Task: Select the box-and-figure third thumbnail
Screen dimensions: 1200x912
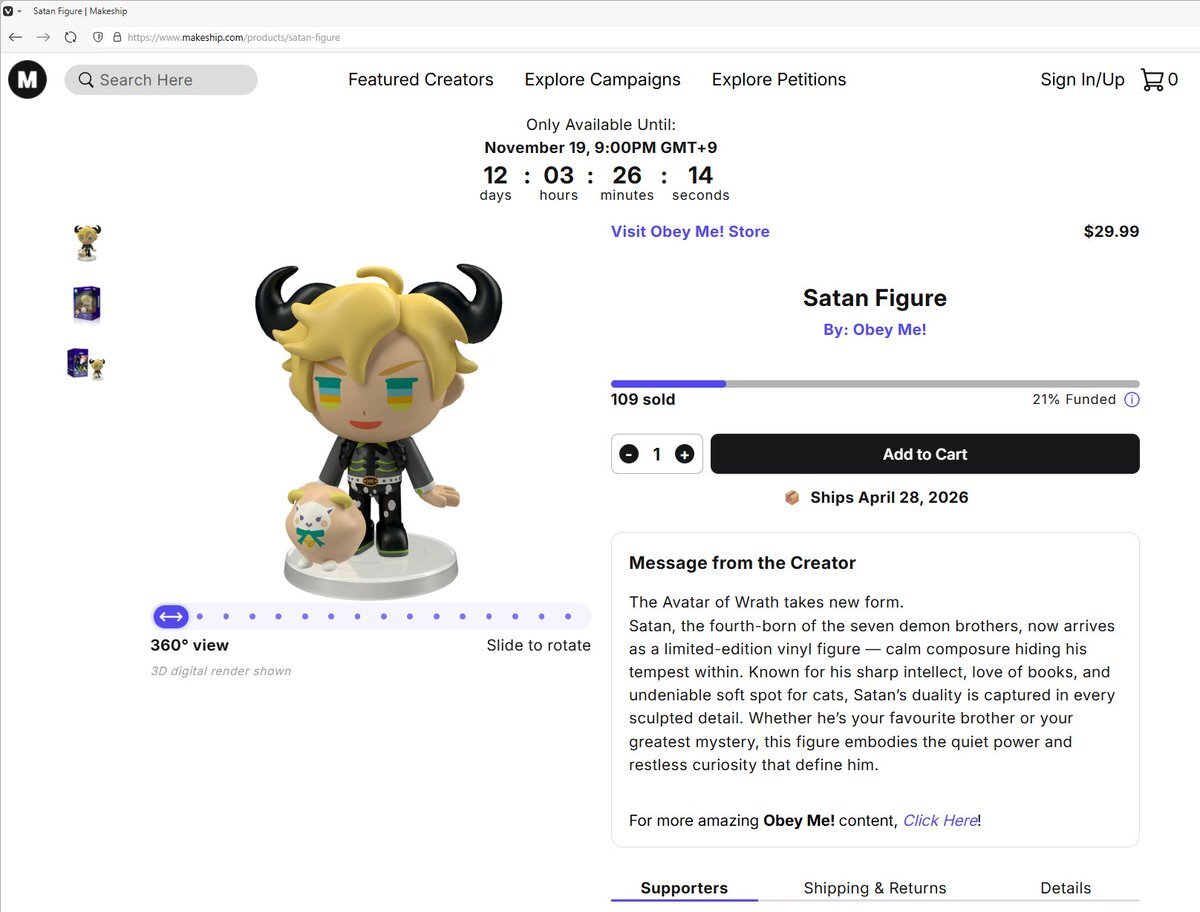Action: tap(87, 364)
